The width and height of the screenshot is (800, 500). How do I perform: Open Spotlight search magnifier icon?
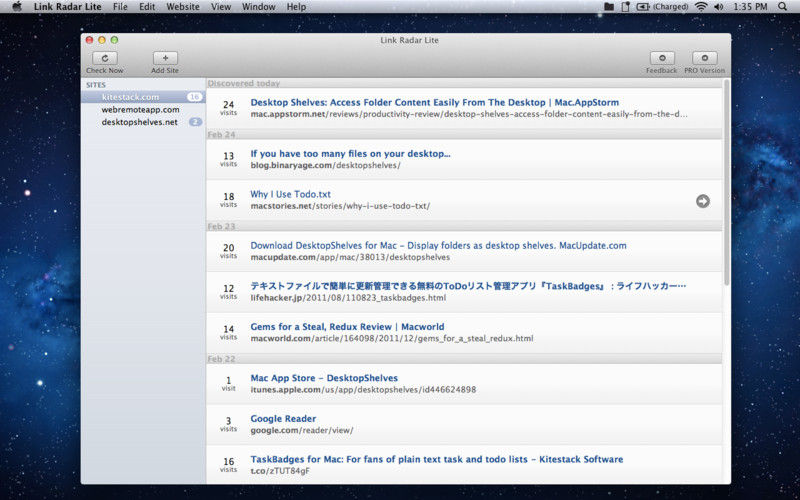[782, 7]
